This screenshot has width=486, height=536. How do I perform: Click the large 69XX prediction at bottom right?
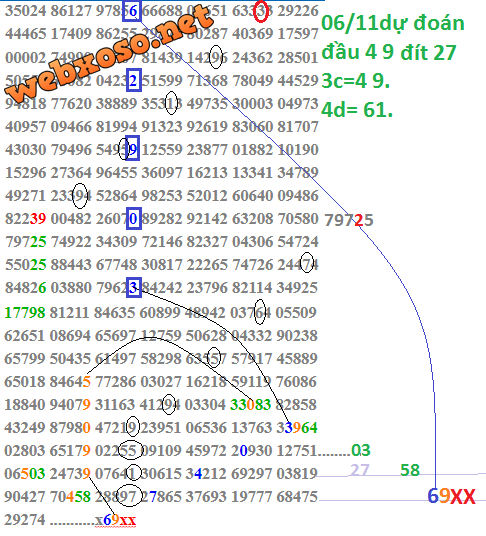[x=451, y=496]
